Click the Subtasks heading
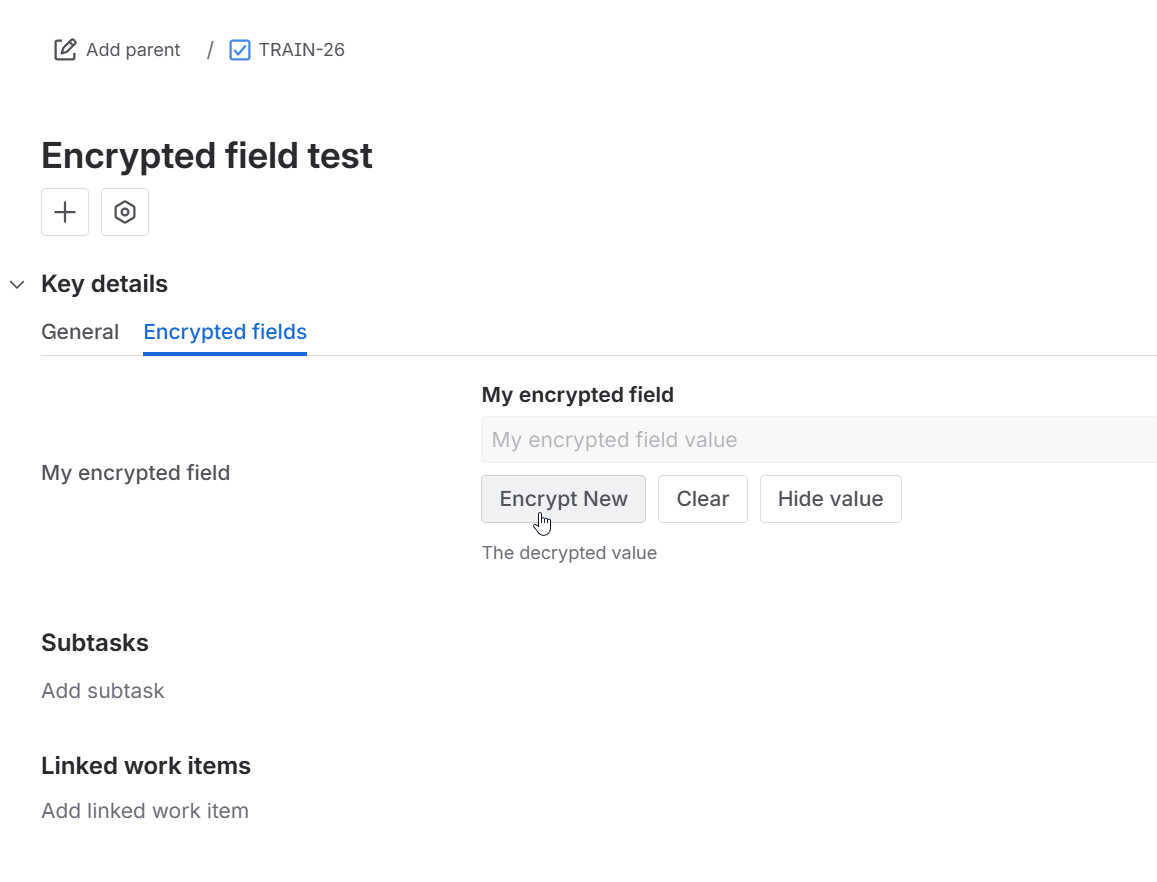1157x882 pixels. coord(95,642)
